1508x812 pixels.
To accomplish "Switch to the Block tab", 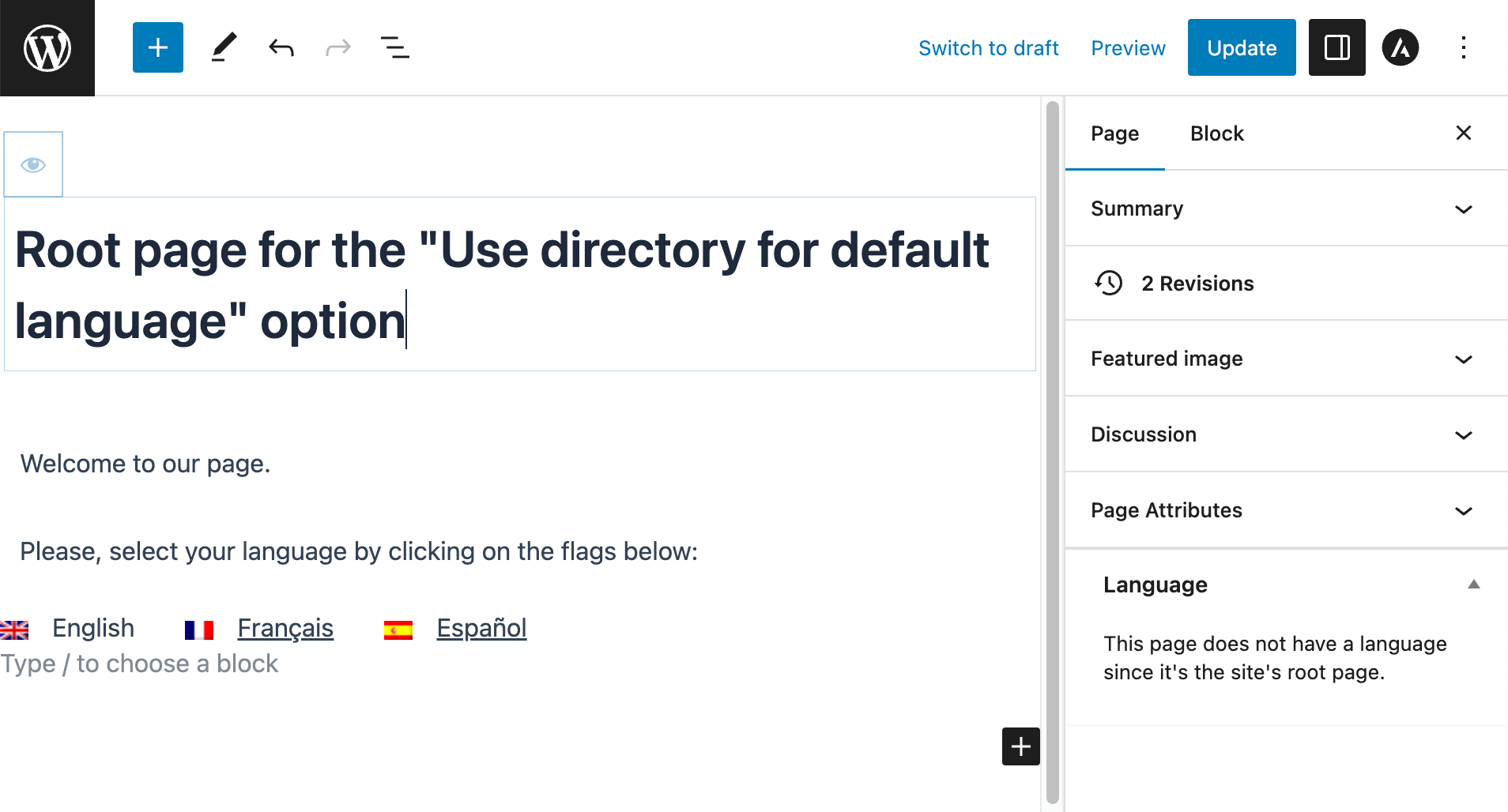I will 1216,133.
